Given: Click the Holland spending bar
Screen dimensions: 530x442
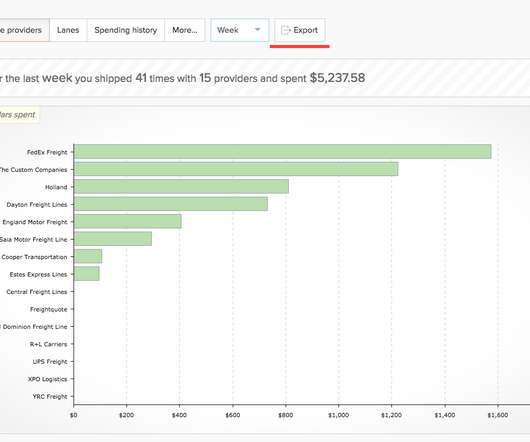Looking at the screenshot, I should click(181, 187).
